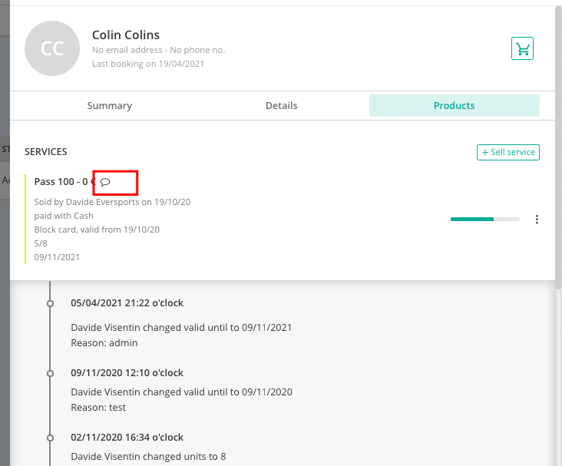Image resolution: width=562 pixels, height=466 pixels.
Task: Switch to the Summary tab
Action: point(110,106)
